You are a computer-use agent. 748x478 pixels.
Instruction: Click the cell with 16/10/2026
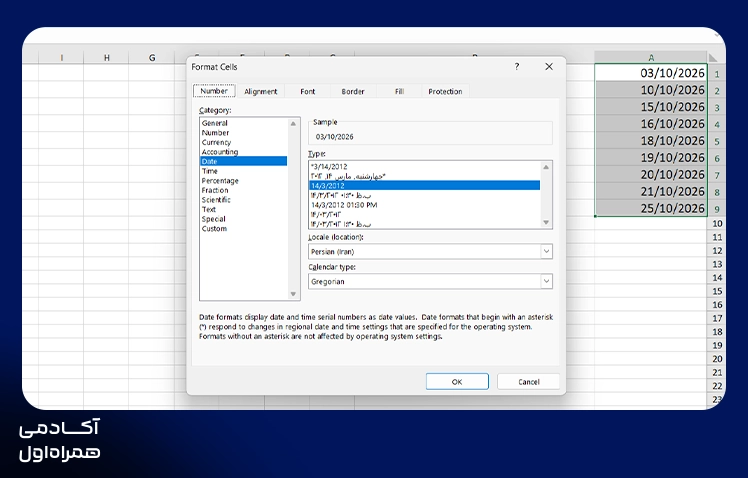coord(651,124)
